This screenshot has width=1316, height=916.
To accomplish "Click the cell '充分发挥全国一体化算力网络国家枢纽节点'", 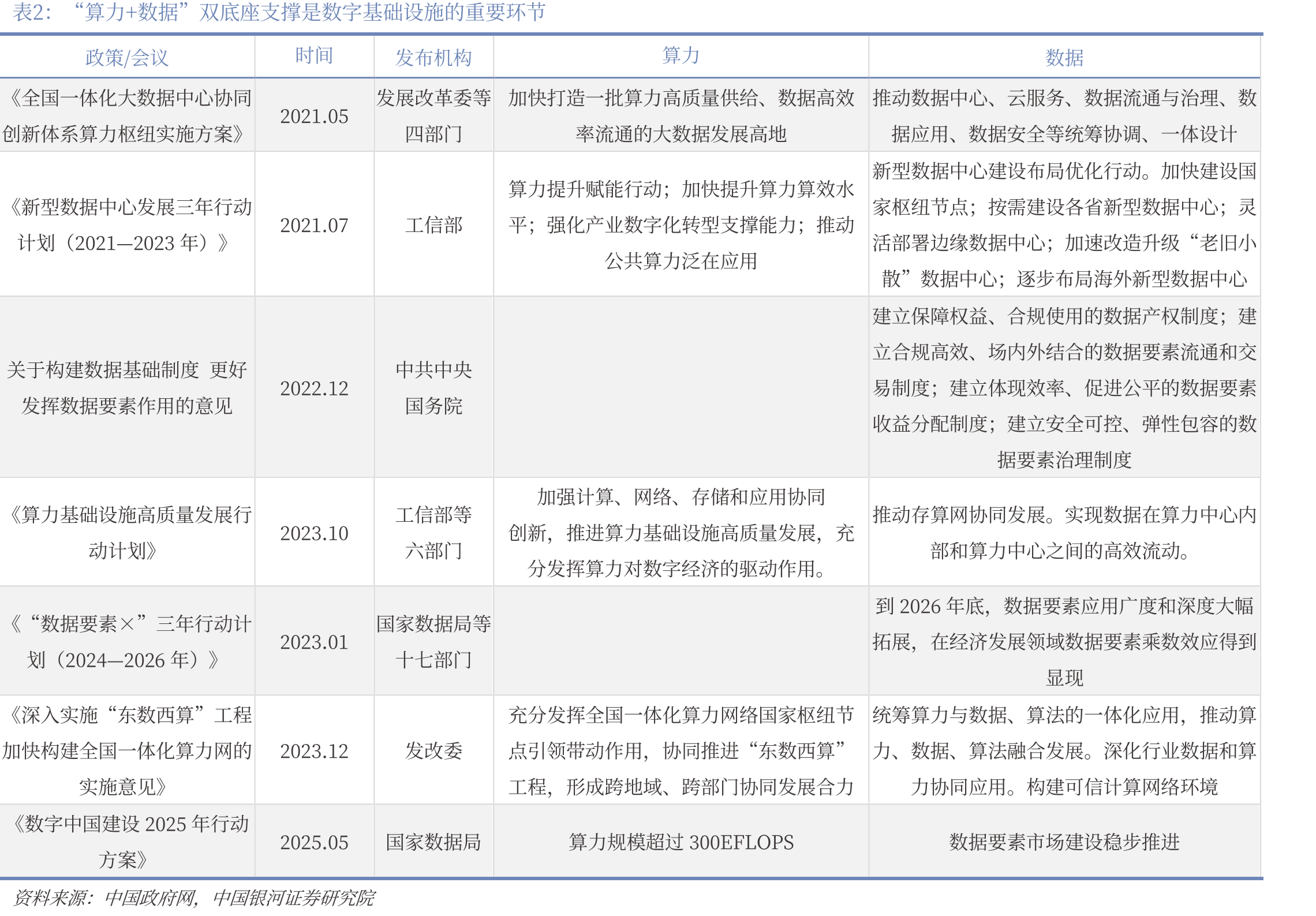I will (681, 750).
